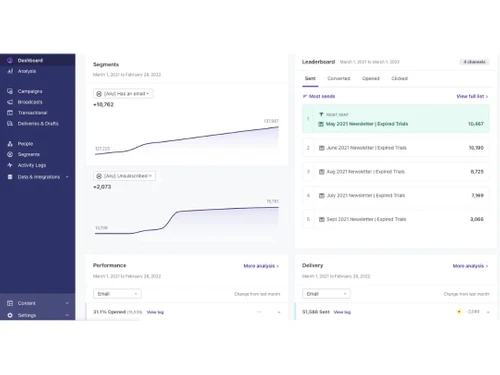The image size is (500, 375).
Task: Click View full list link
Action: [472, 96]
